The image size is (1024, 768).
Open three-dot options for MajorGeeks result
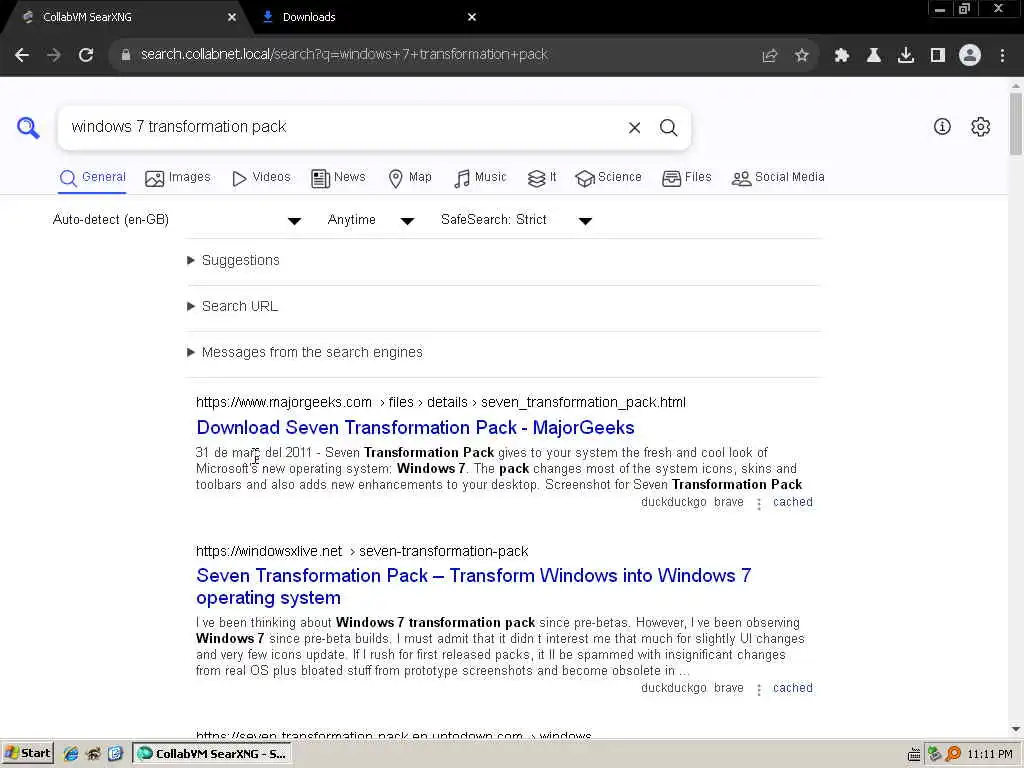click(x=759, y=504)
